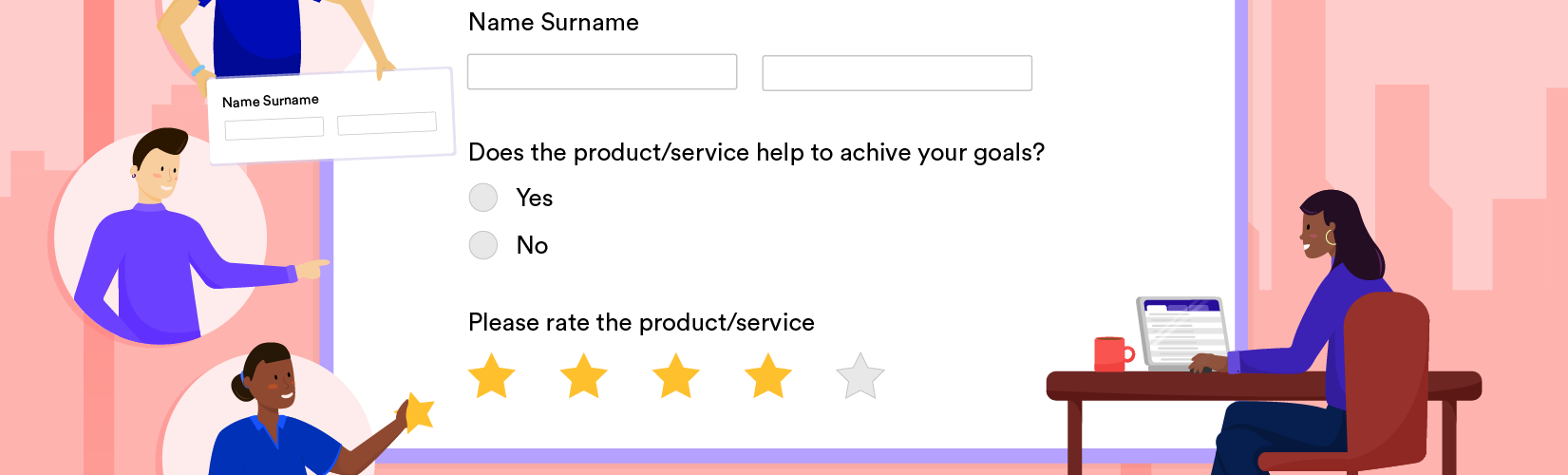The width and height of the screenshot is (1568, 475).
Task: Select the Yes radio button
Action: (483, 198)
